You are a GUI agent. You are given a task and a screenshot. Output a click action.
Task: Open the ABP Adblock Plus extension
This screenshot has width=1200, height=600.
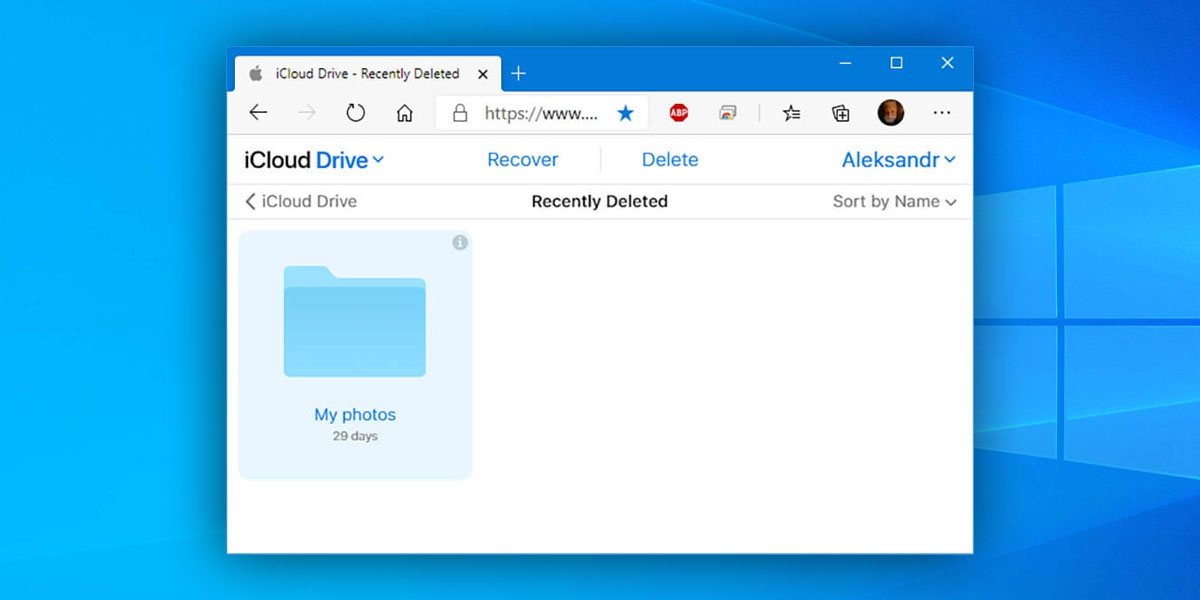point(679,113)
